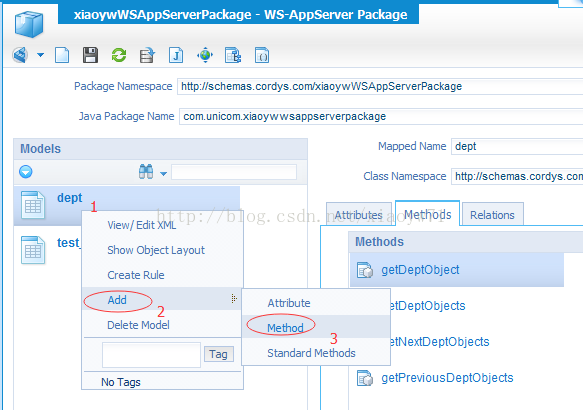583x410 pixels.
Task: Click tag text input in context menu
Action: [151, 355]
